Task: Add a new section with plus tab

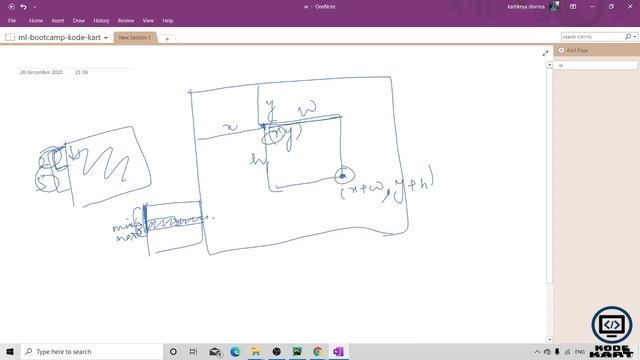Action: click(x=167, y=39)
